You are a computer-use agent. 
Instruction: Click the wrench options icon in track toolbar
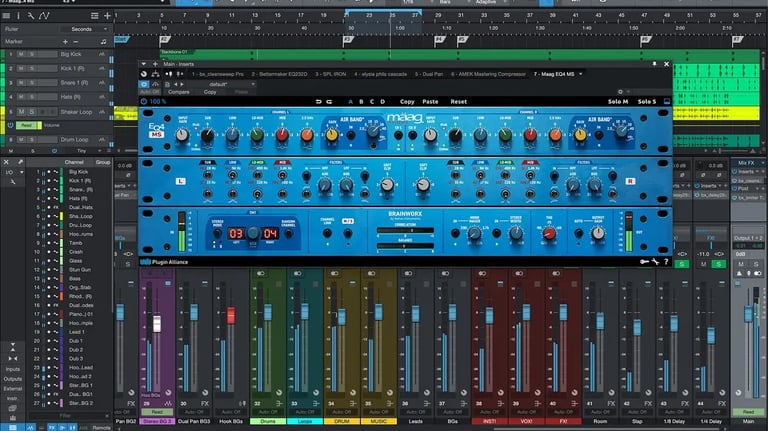tap(31, 16)
